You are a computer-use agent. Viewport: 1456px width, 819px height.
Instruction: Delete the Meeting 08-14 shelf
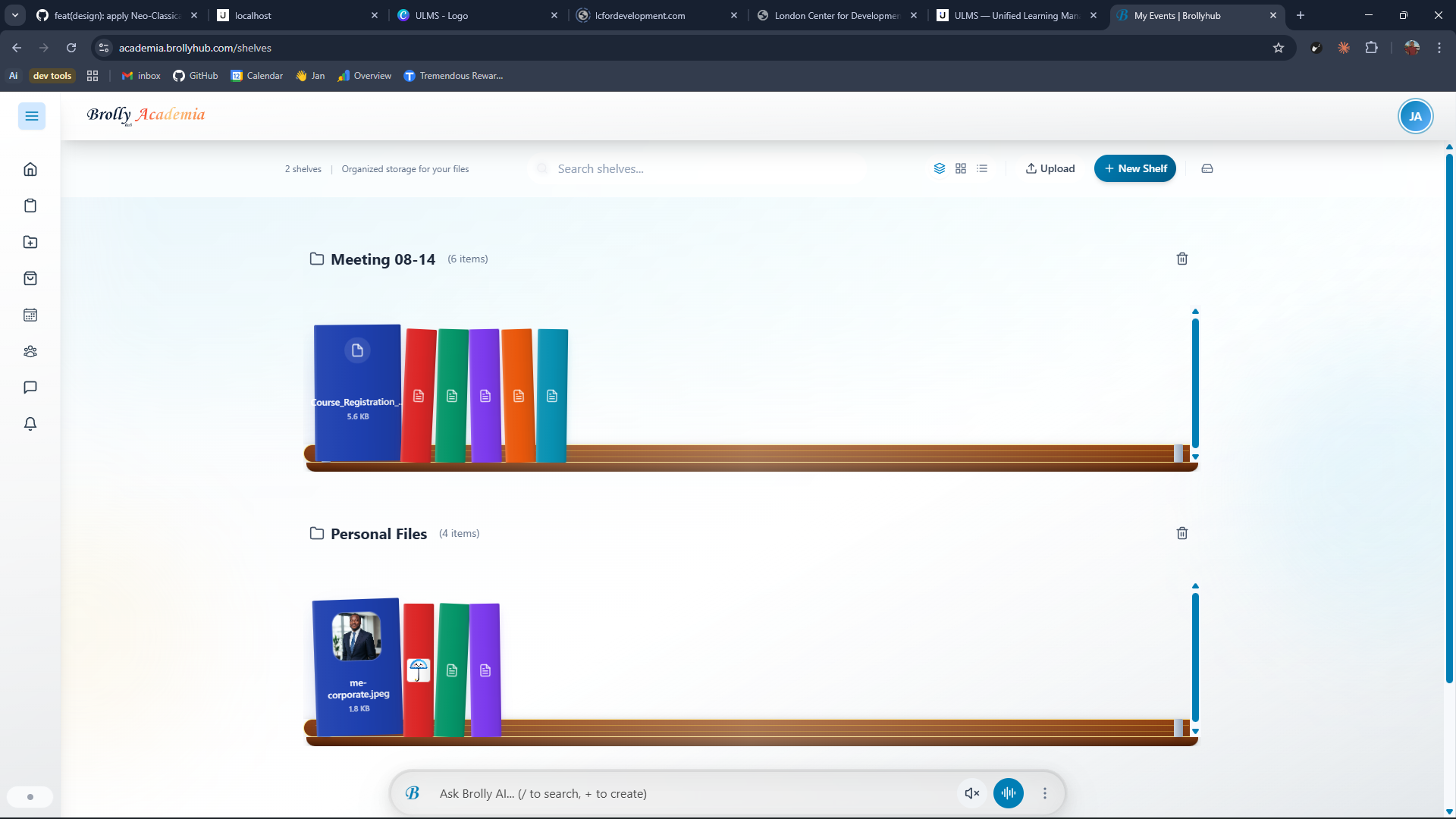point(1182,259)
